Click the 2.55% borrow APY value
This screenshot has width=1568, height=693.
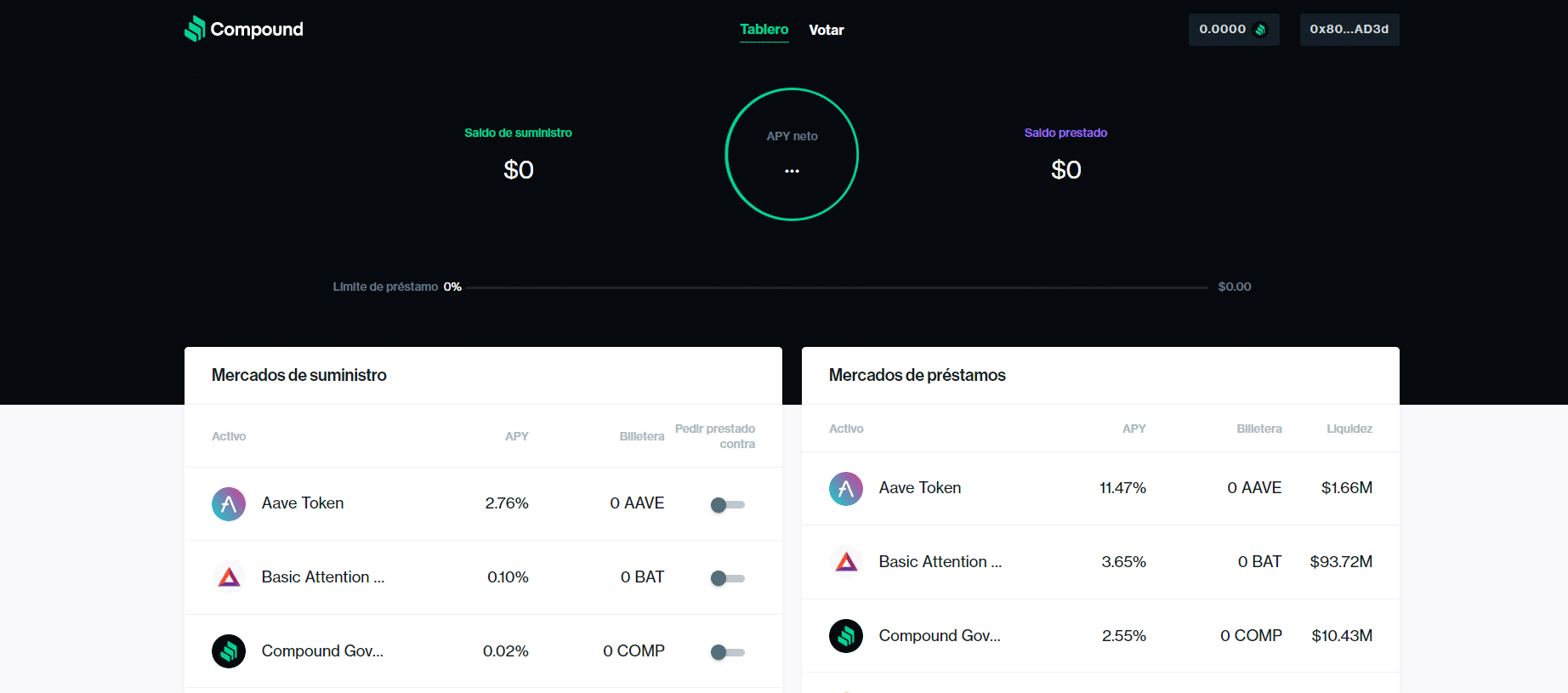click(x=1124, y=636)
